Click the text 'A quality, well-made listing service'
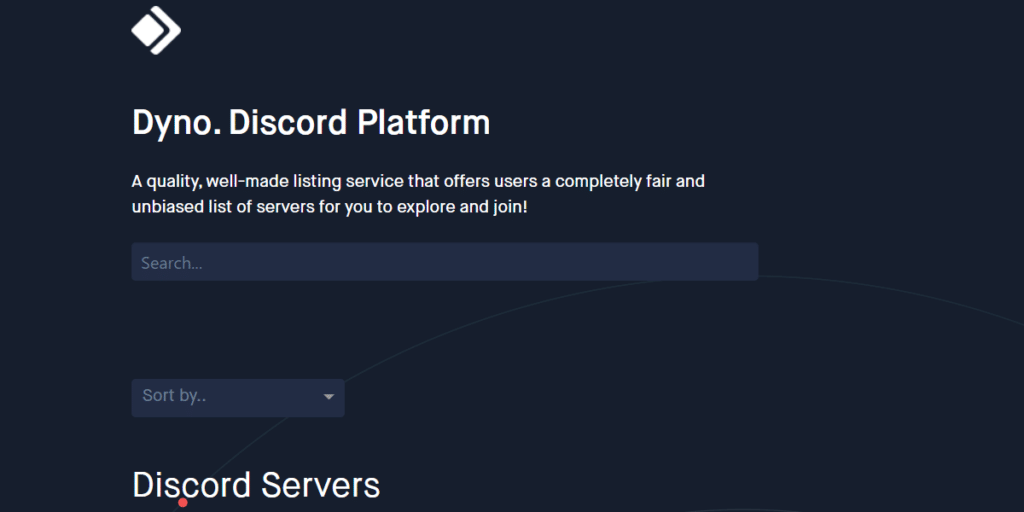 coord(268,181)
